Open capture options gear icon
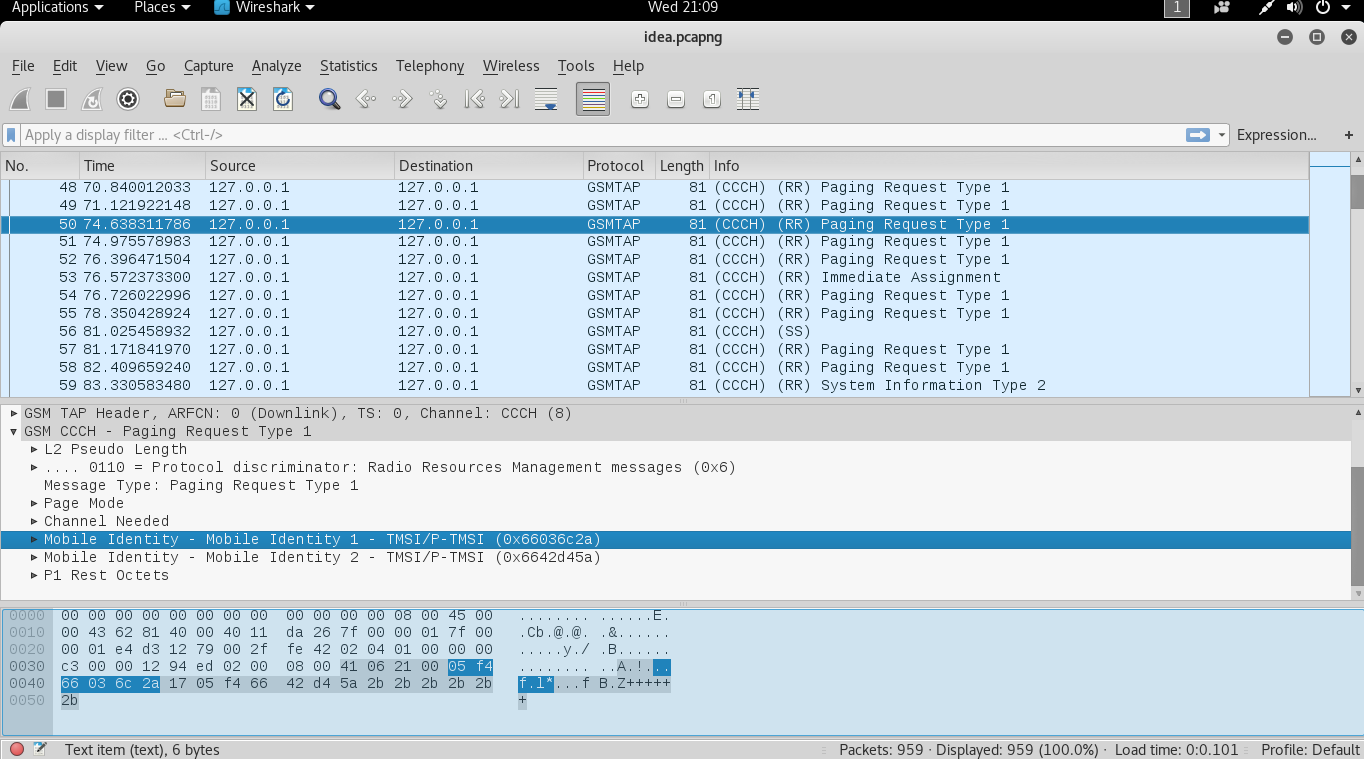The height and width of the screenshot is (759, 1364). point(128,99)
